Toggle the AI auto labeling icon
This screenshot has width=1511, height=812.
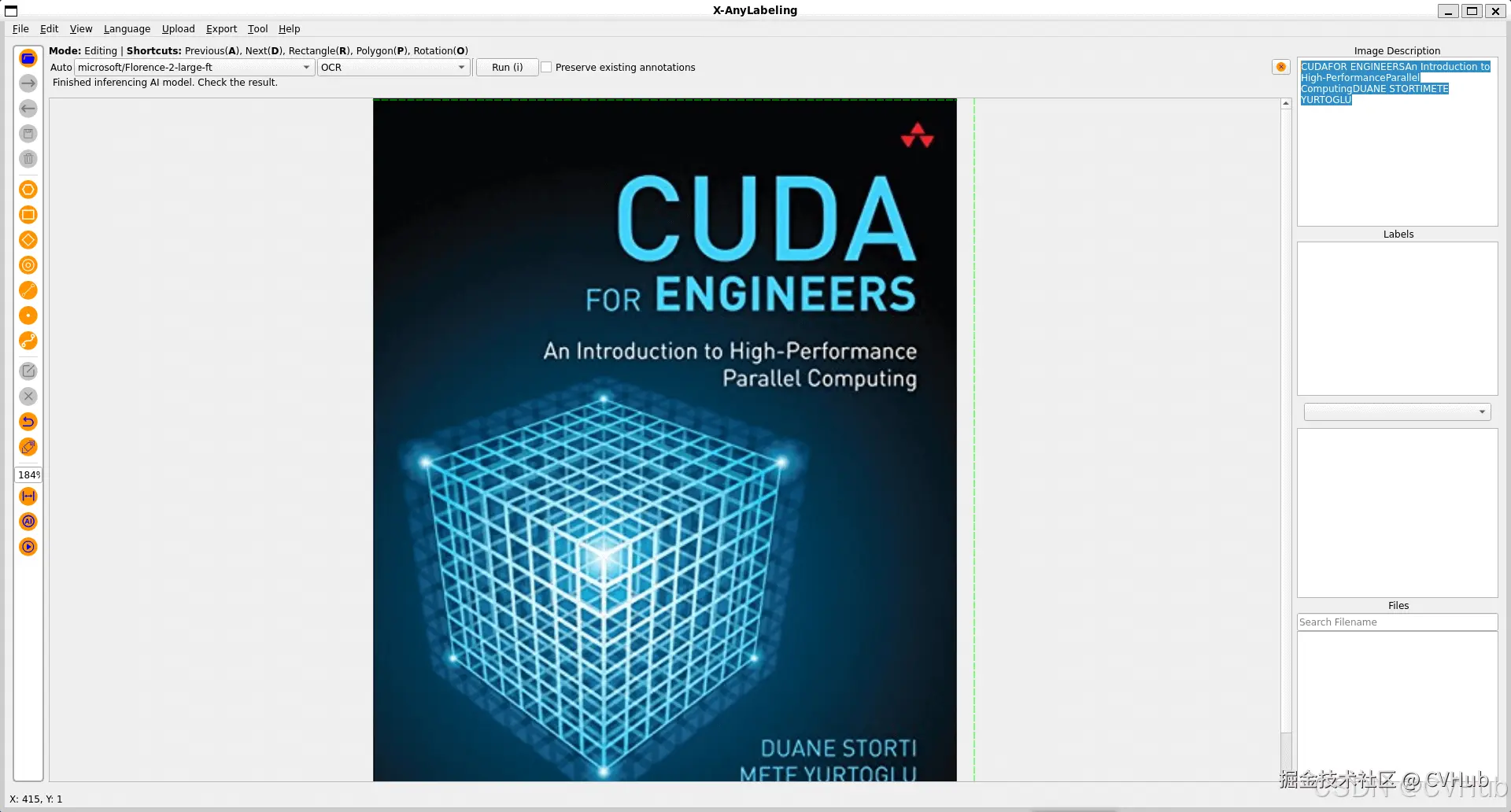point(28,522)
